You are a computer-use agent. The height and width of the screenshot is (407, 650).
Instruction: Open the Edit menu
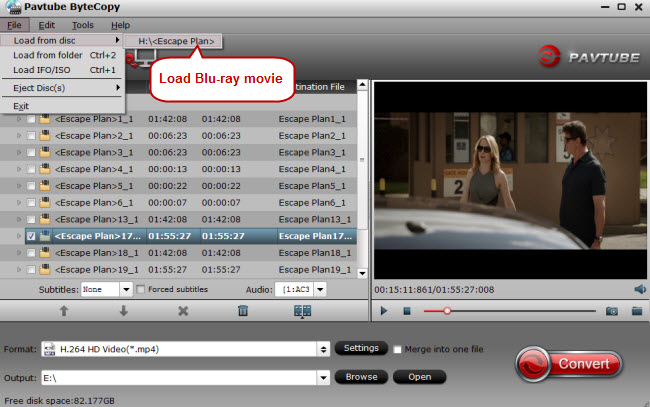[46, 25]
